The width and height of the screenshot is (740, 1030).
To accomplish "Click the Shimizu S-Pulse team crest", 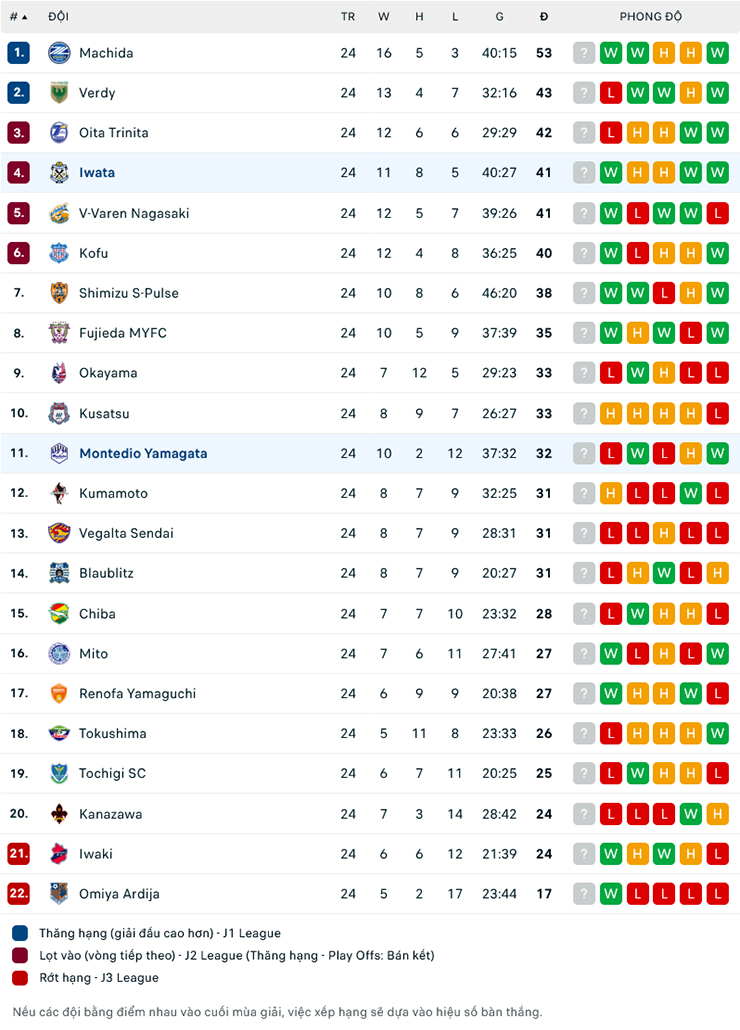I will tap(59, 293).
